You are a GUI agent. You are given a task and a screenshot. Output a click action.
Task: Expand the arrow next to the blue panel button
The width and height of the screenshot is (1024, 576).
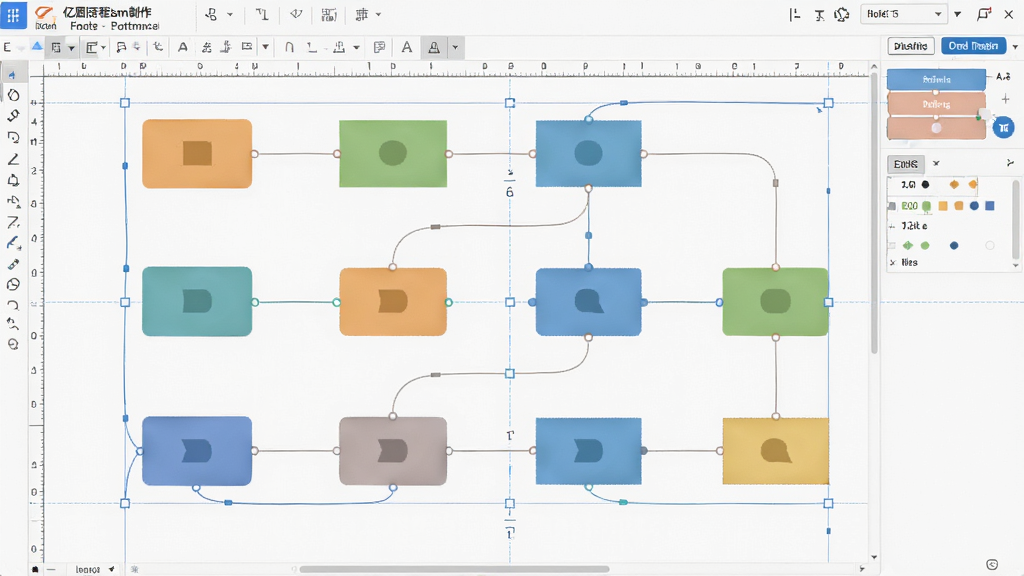tap(1015, 46)
